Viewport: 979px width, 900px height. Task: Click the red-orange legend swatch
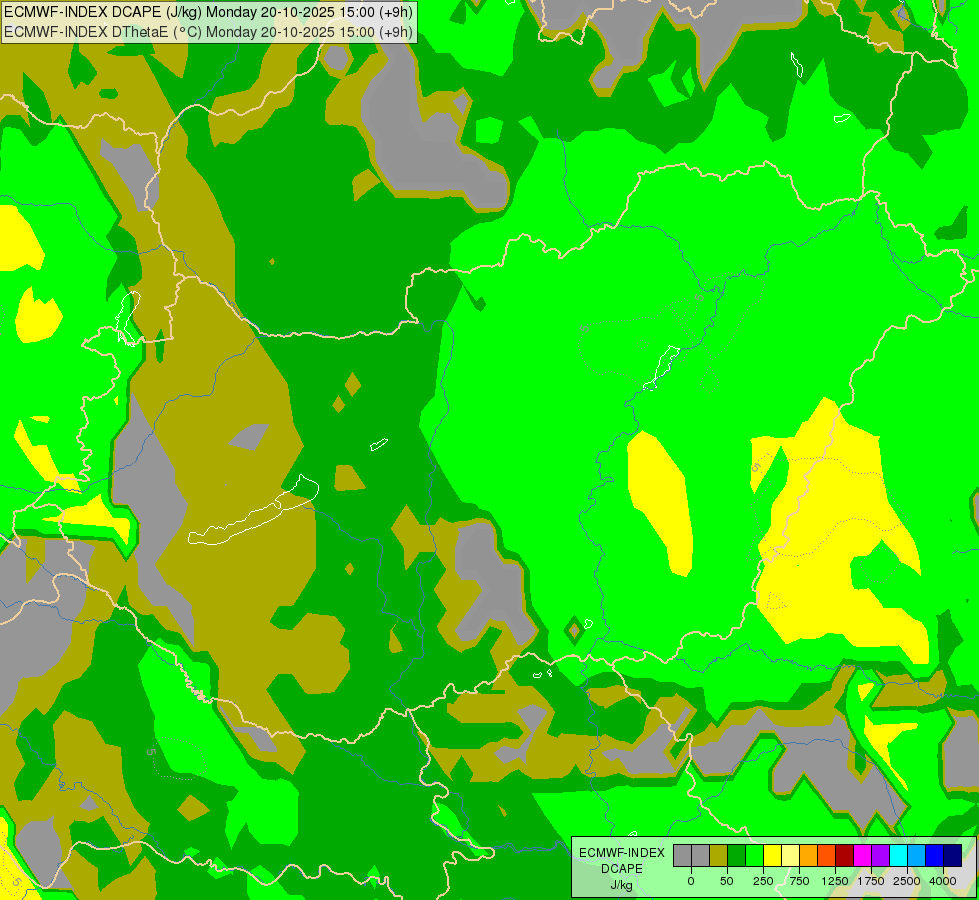pyautogui.click(x=827, y=856)
